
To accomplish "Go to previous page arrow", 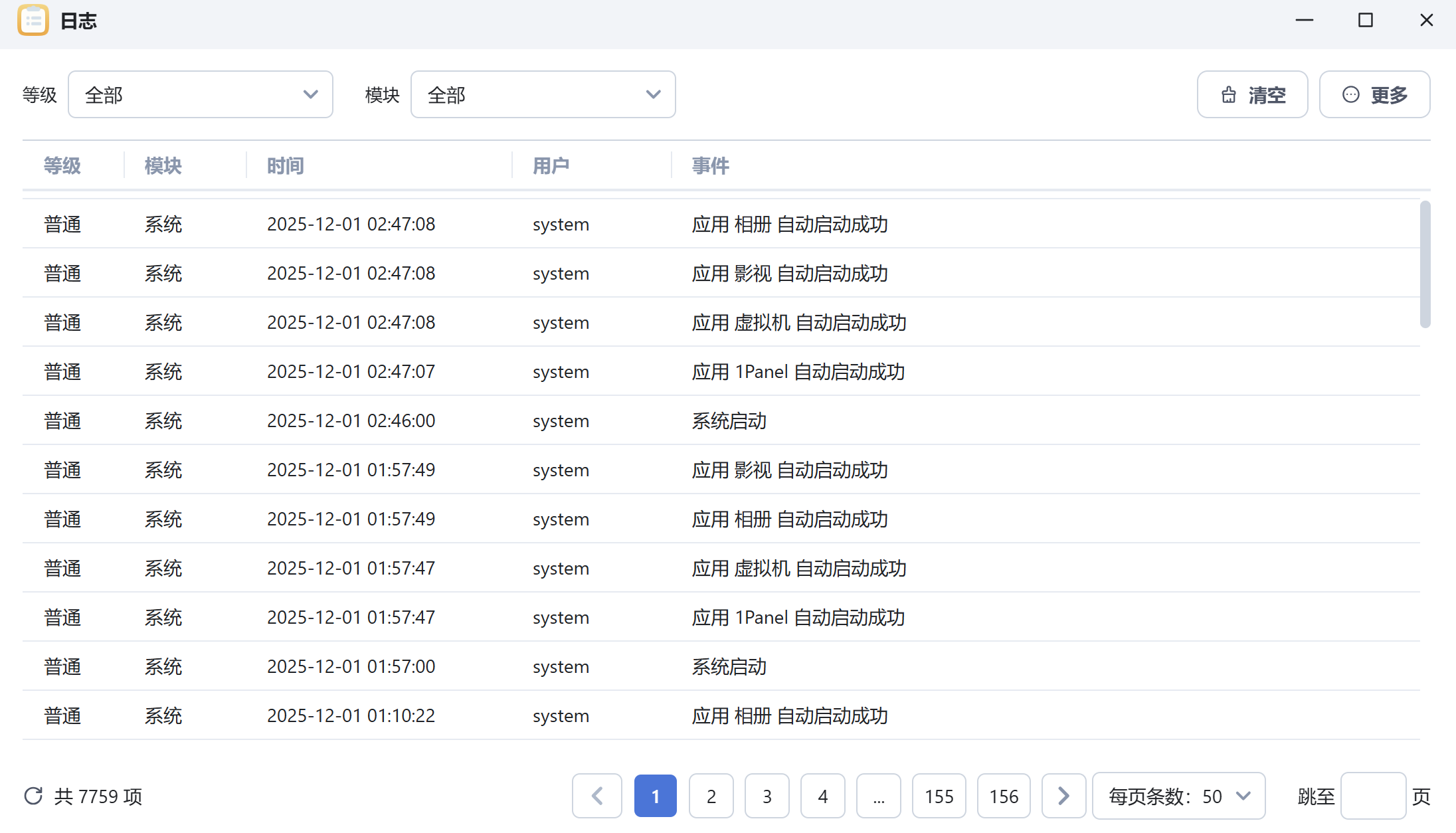I will click(x=596, y=796).
